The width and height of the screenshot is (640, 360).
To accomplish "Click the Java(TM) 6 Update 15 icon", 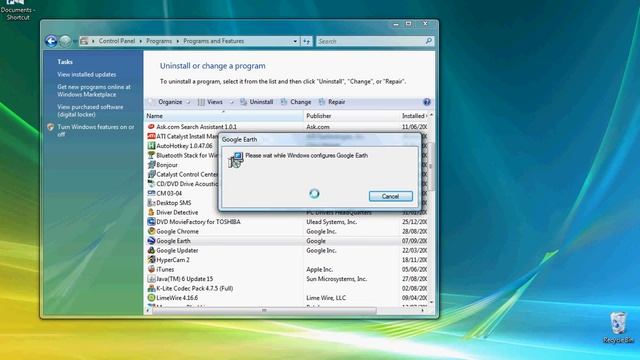I will (151, 279).
